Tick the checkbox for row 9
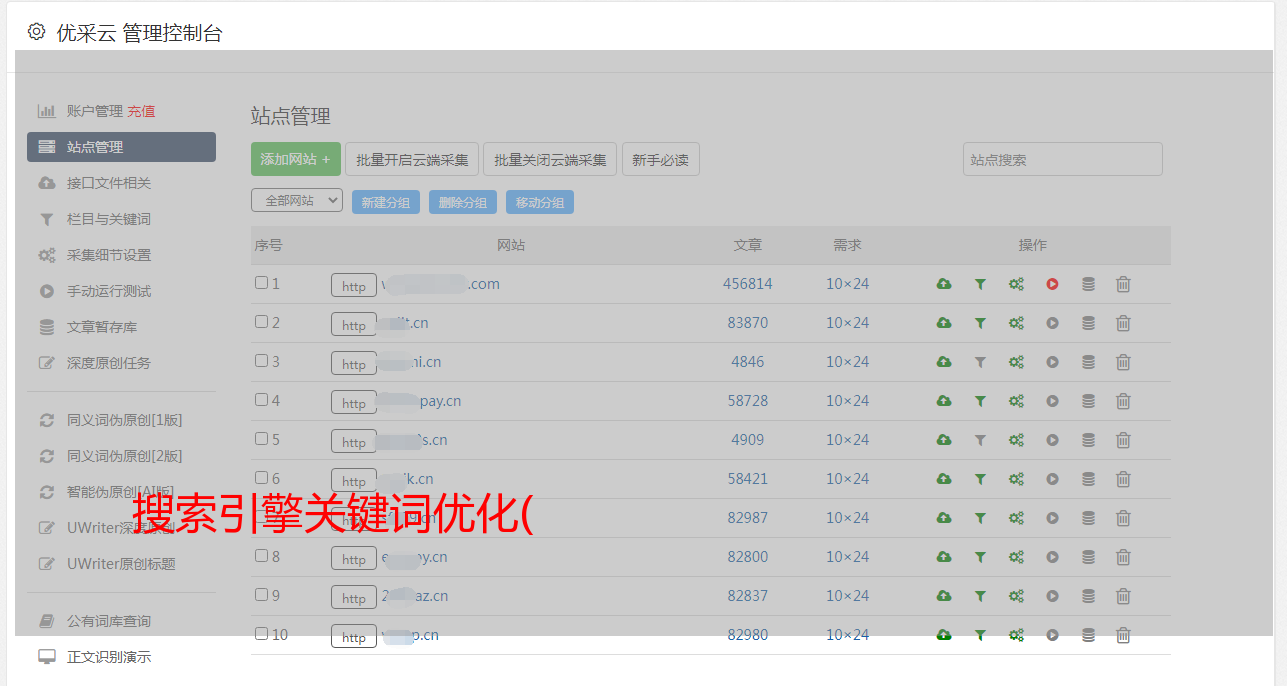The height and width of the screenshot is (686, 1287). [x=261, y=595]
